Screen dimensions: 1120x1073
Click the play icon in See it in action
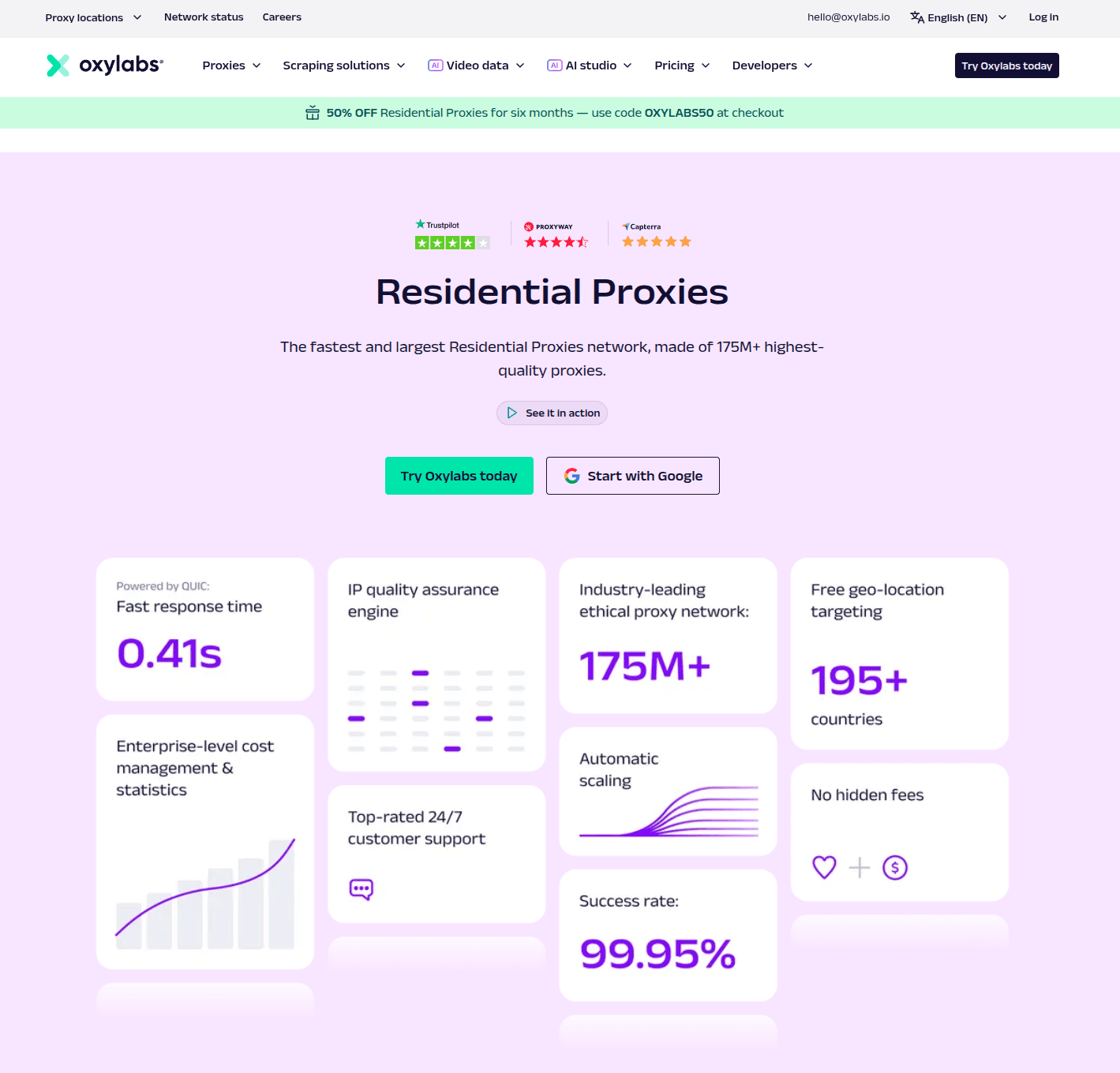pos(512,413)
